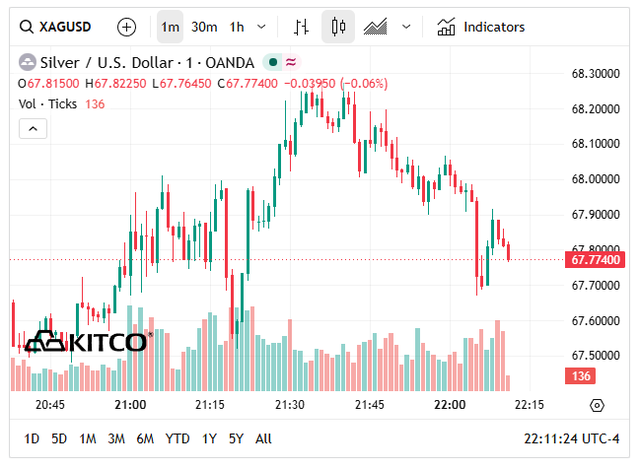This screenshot has height=469, width=640.
Task: Click the Vol · Ticks indicator label
Action: point(47,104)
